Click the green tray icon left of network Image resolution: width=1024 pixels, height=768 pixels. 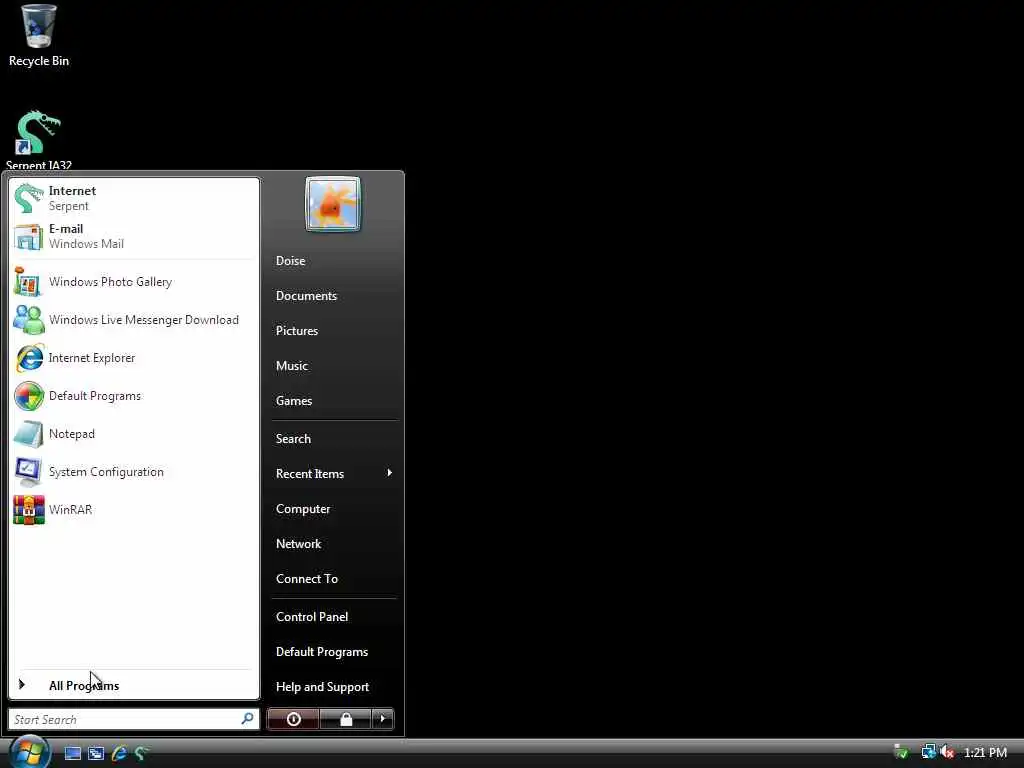click(901, 752)
